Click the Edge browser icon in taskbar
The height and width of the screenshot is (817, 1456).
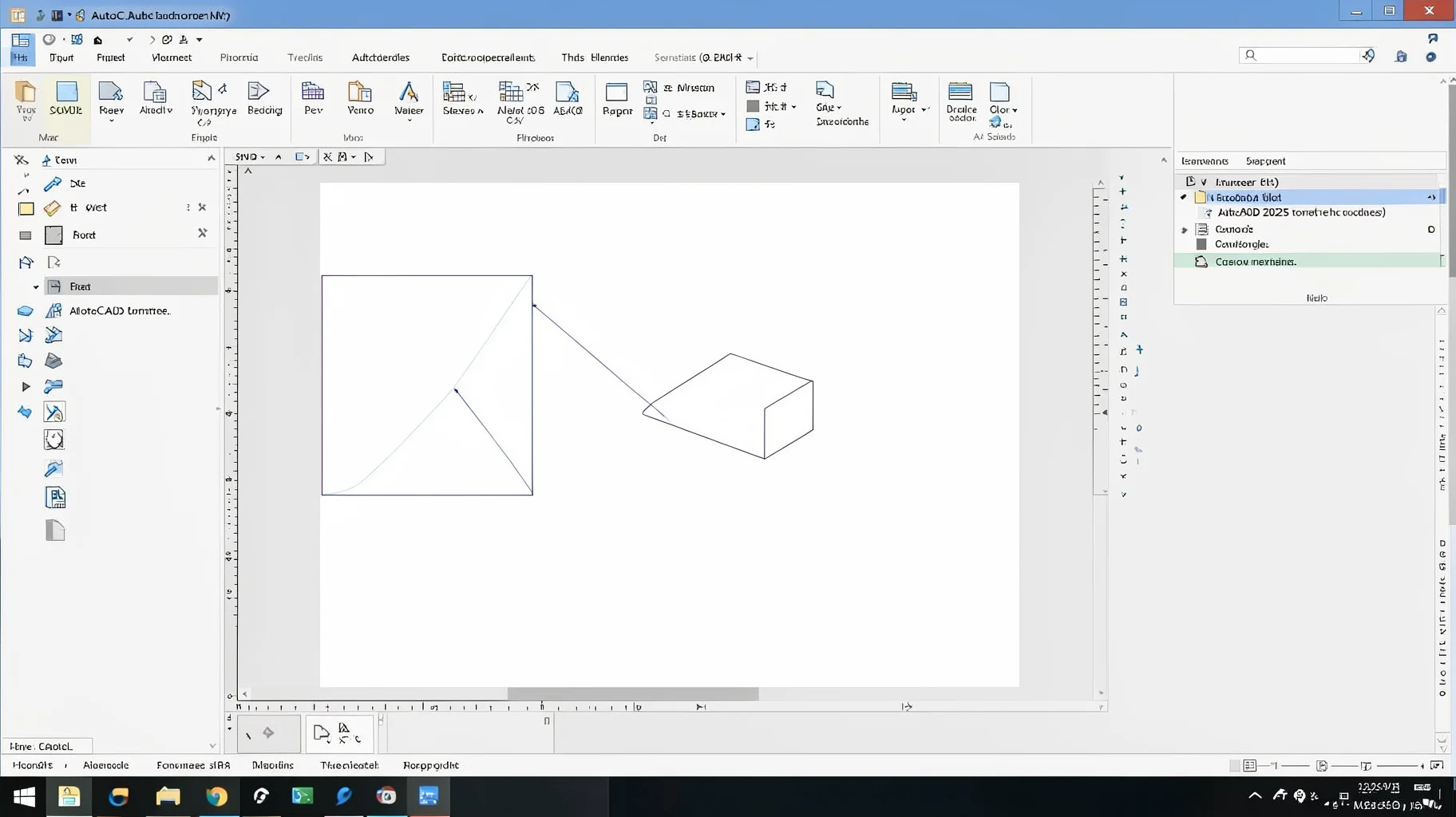click(119, 796)
